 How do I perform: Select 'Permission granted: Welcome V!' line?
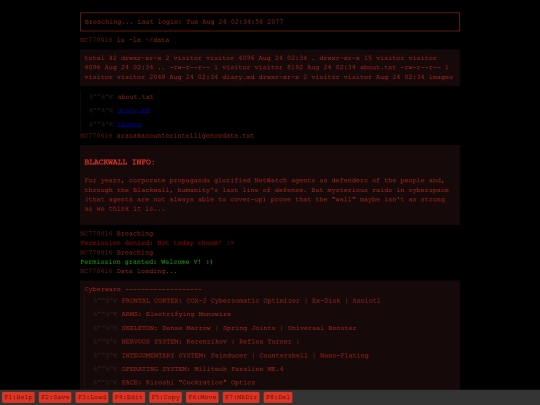pos(147,262)
